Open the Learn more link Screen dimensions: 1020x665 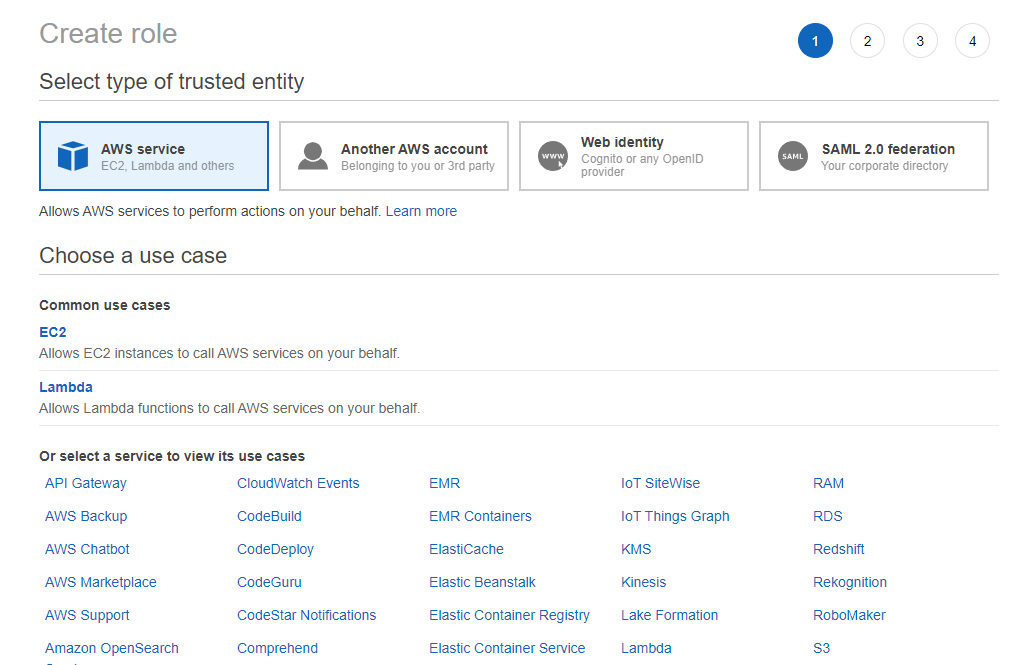pos(421,211)
